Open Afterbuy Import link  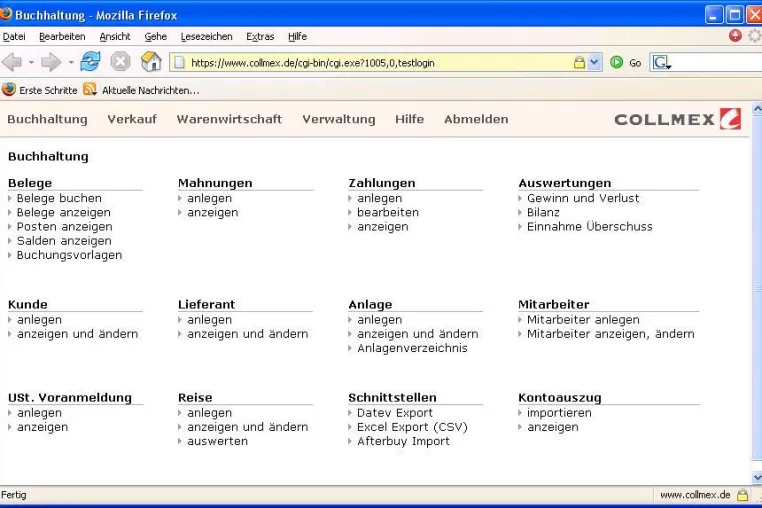[x=403, y=441]
